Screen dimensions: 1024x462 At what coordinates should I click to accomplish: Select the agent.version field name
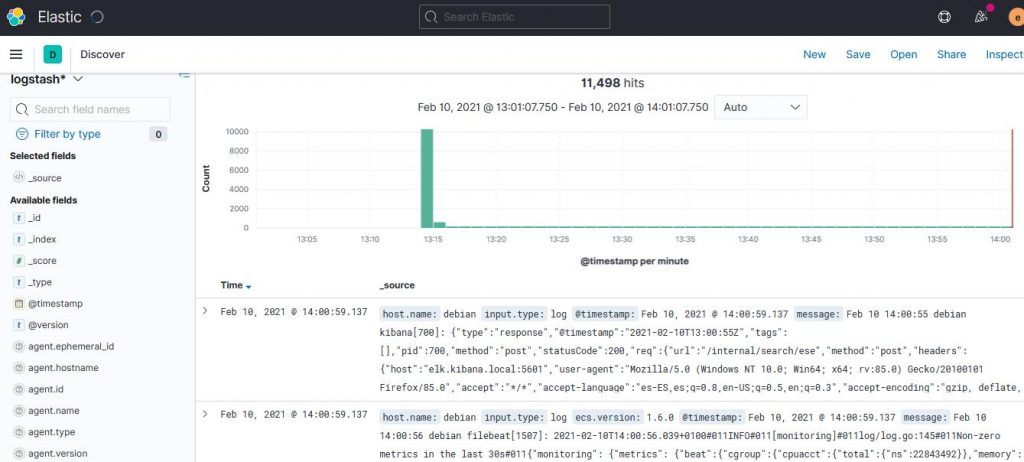(x=57, y=454)
